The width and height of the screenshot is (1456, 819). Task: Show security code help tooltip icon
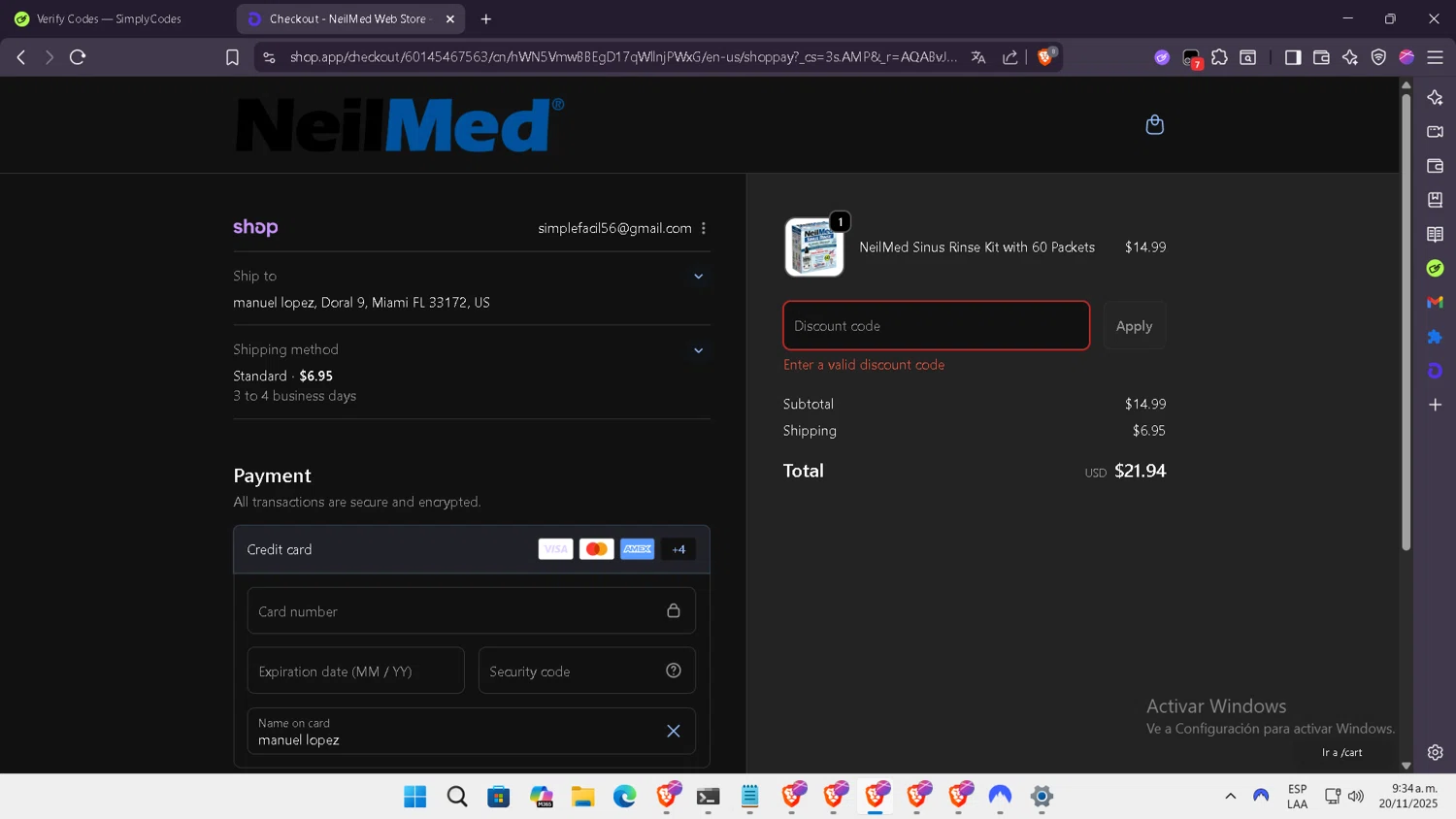[x=674, y=671]
